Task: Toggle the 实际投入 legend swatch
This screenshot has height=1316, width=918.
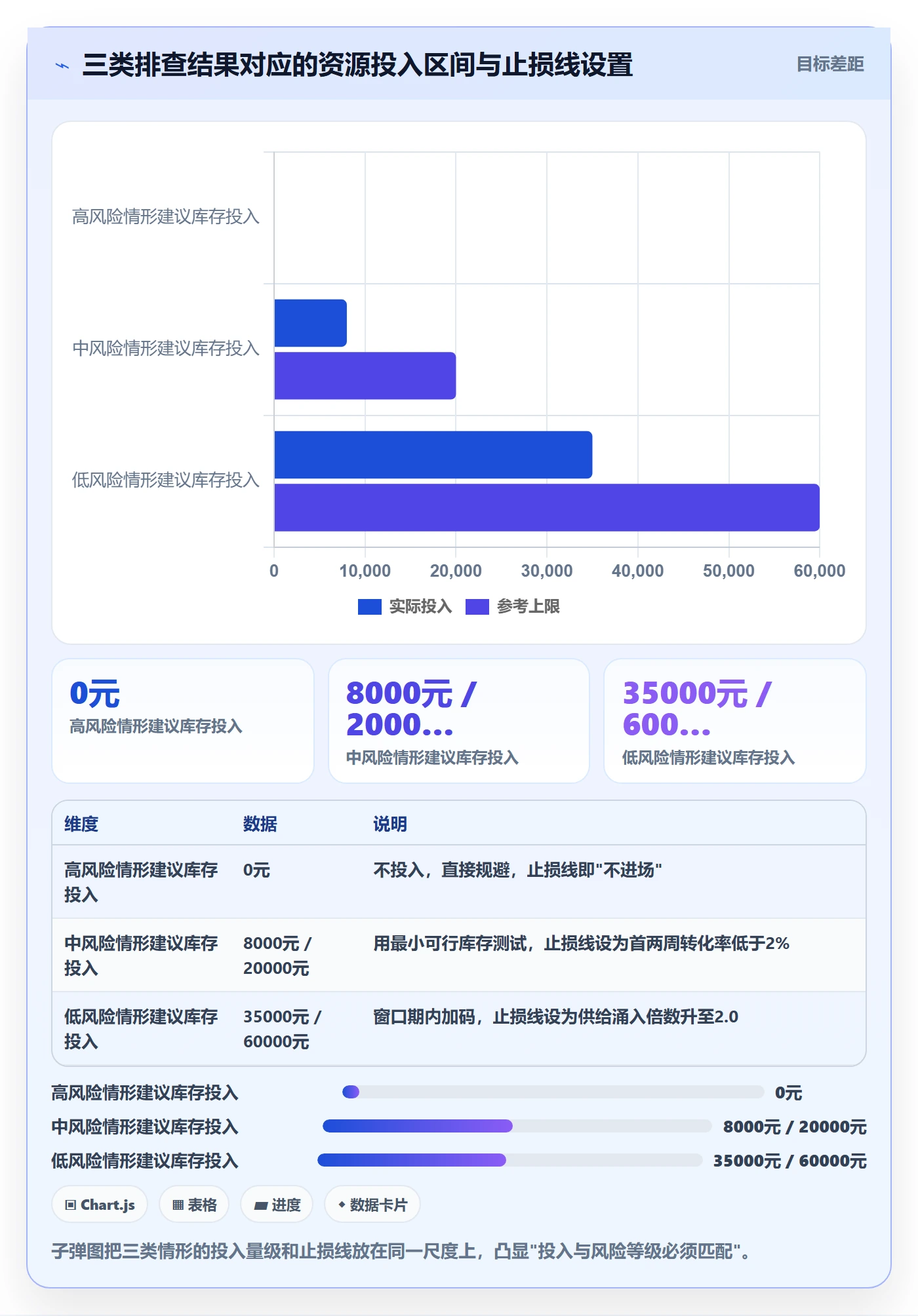Action: click(369, 607)
